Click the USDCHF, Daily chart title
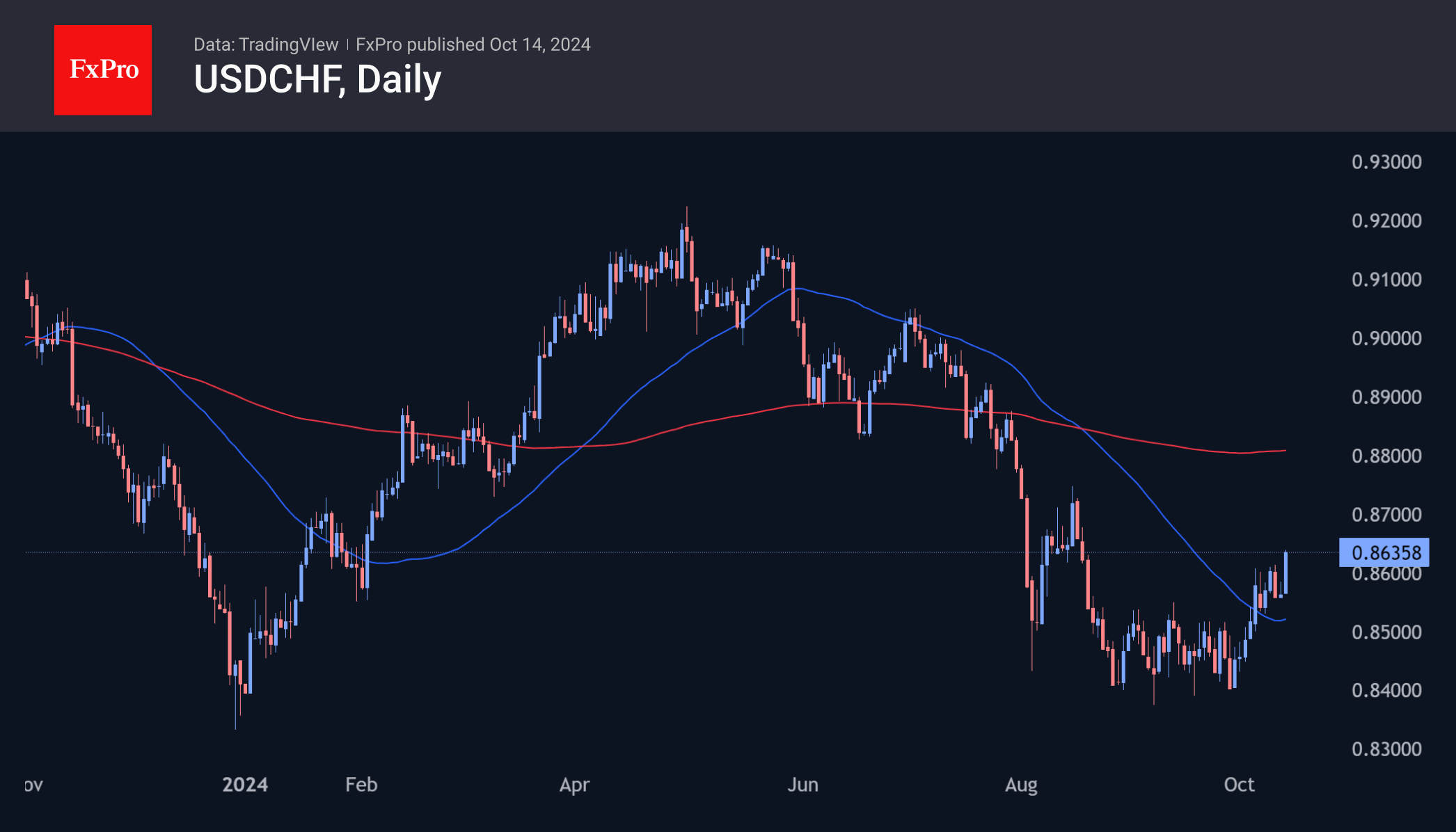 317,79
